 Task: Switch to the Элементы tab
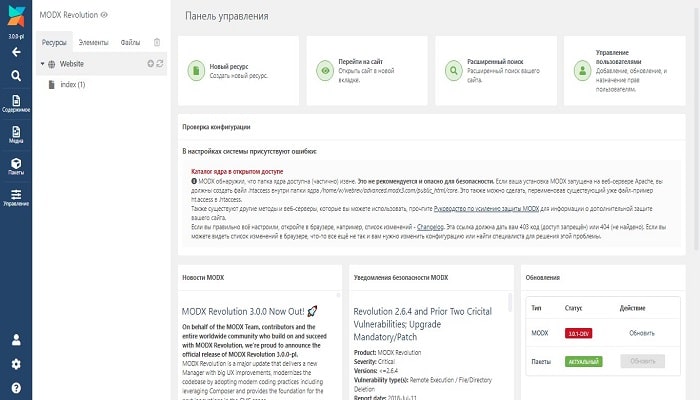coord(93,42)
